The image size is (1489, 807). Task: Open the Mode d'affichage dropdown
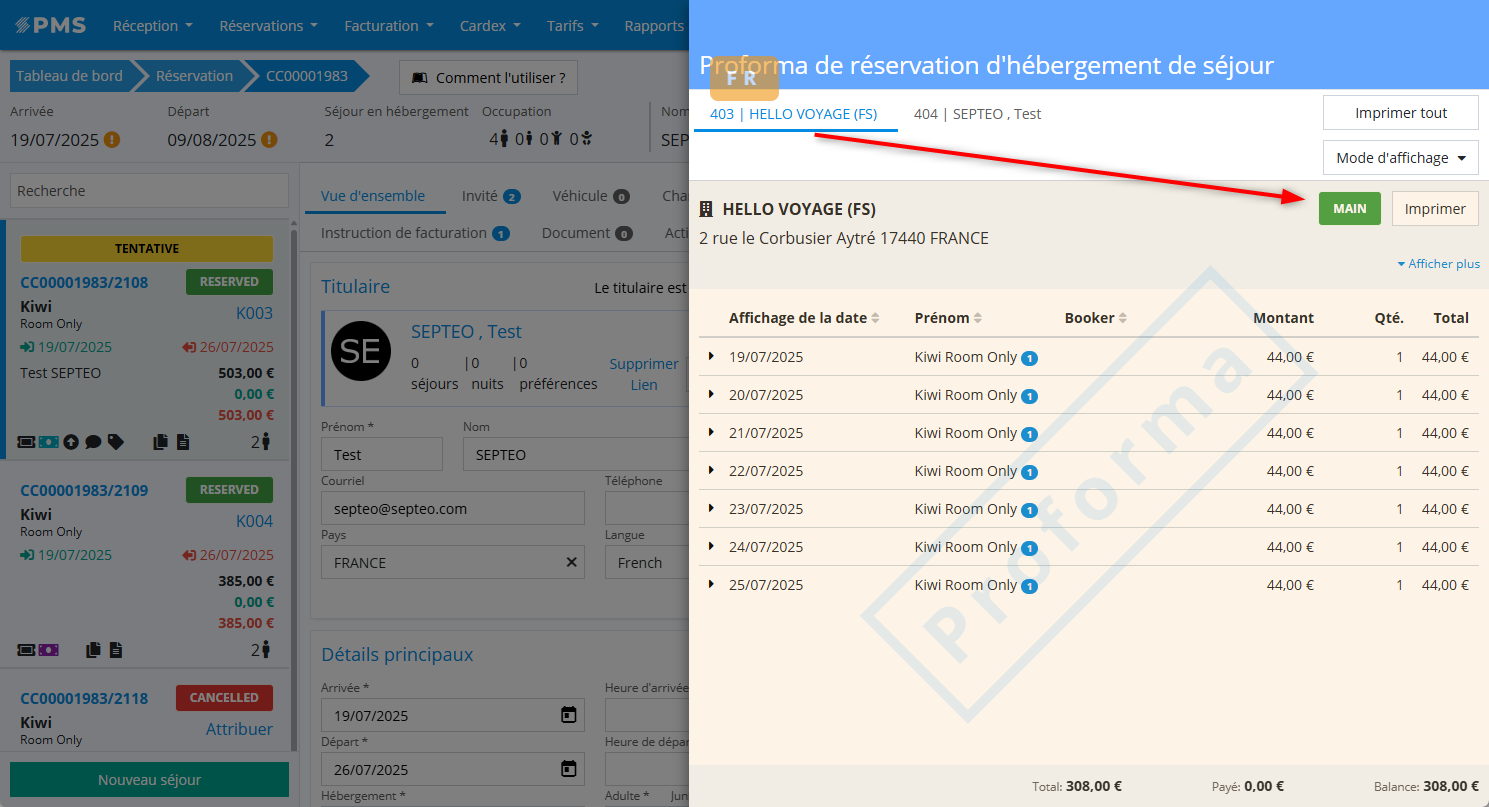pos(1400,158)
